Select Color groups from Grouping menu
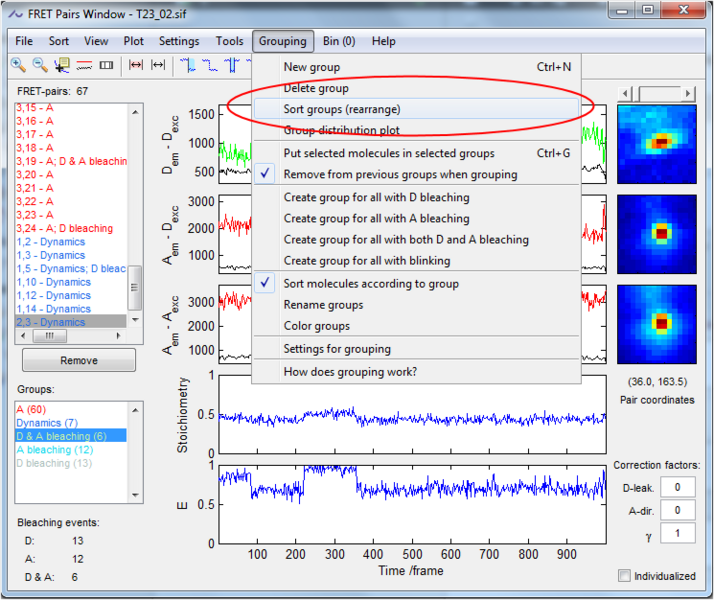Viewport: 714px width, 600px height. coord(317,326)
